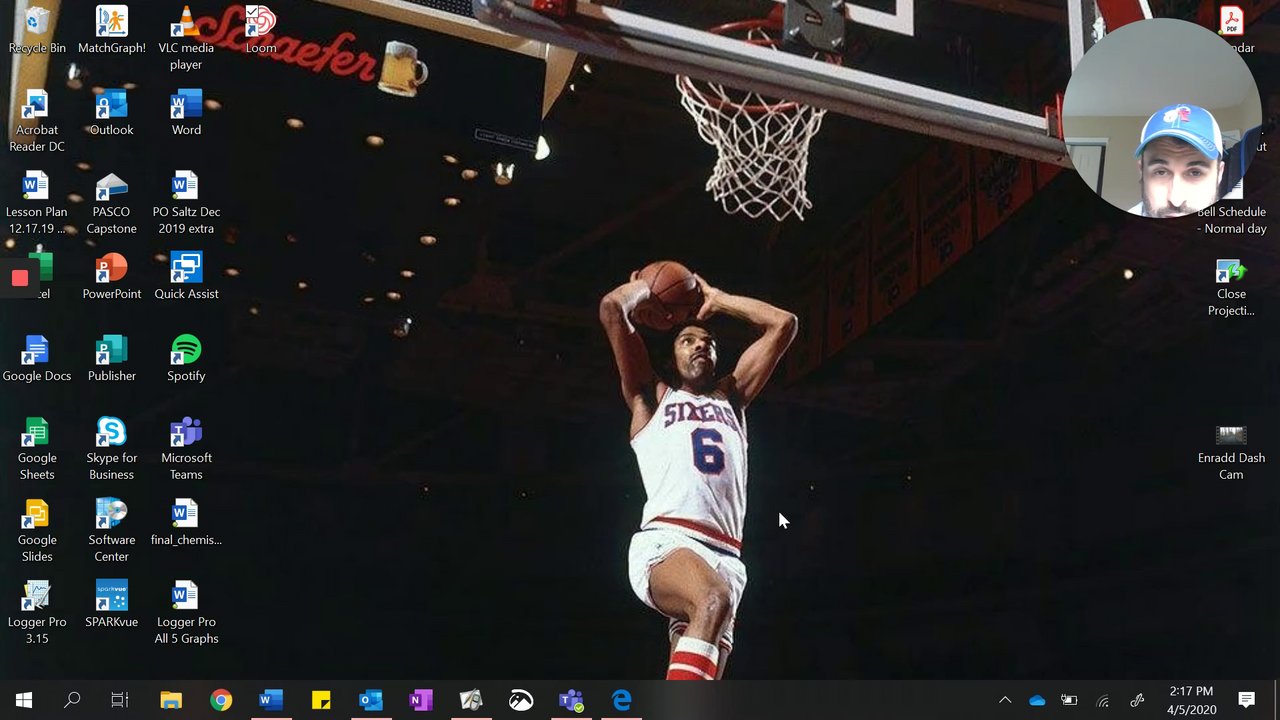Image resolution: width=1280 pixels, height=720 pixels.
Task: Open taskbar Search with the magnifier icon
Action: (x=72, y=700)
